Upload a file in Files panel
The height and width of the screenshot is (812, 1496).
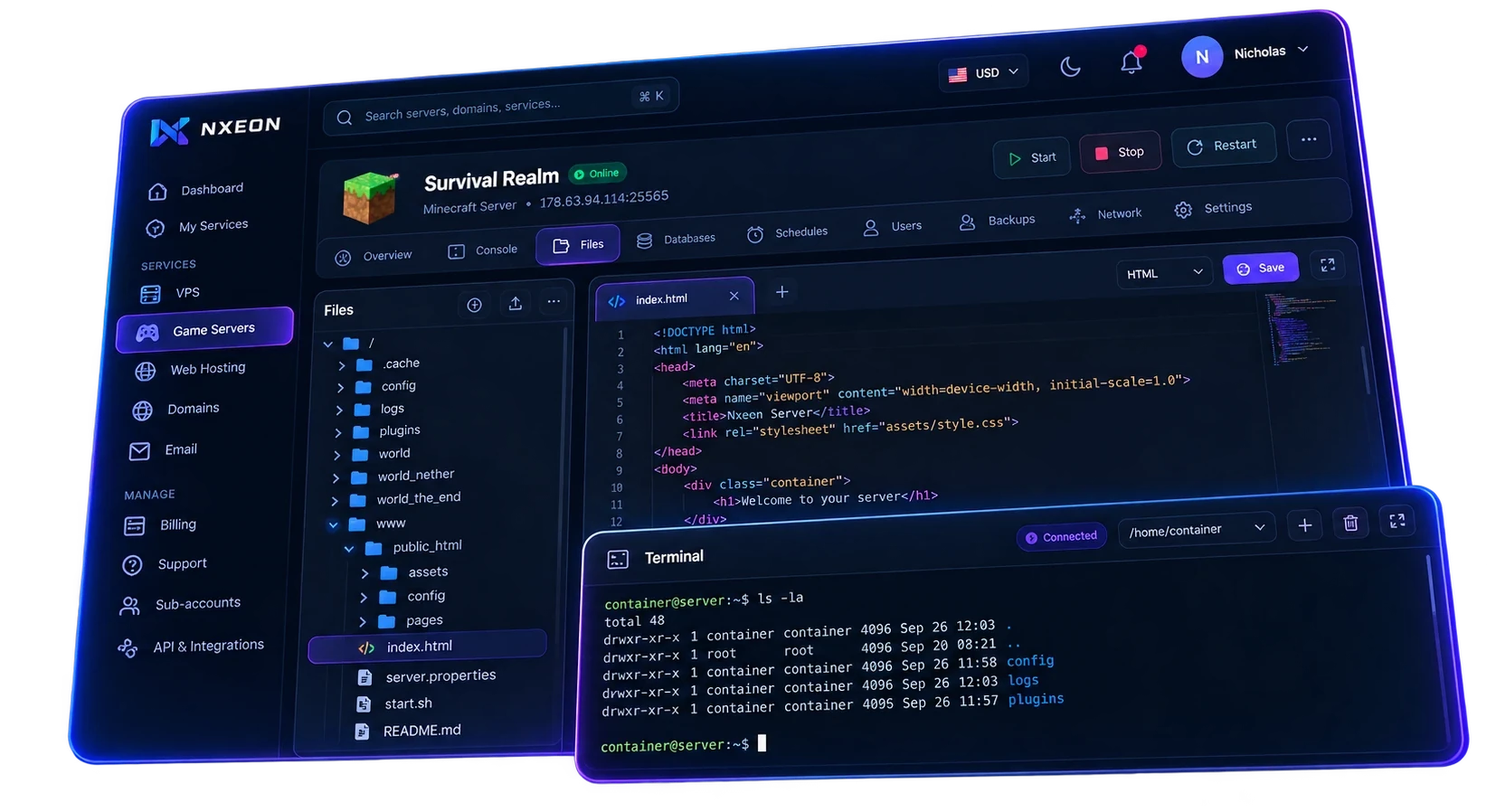(x=515, y=304)
